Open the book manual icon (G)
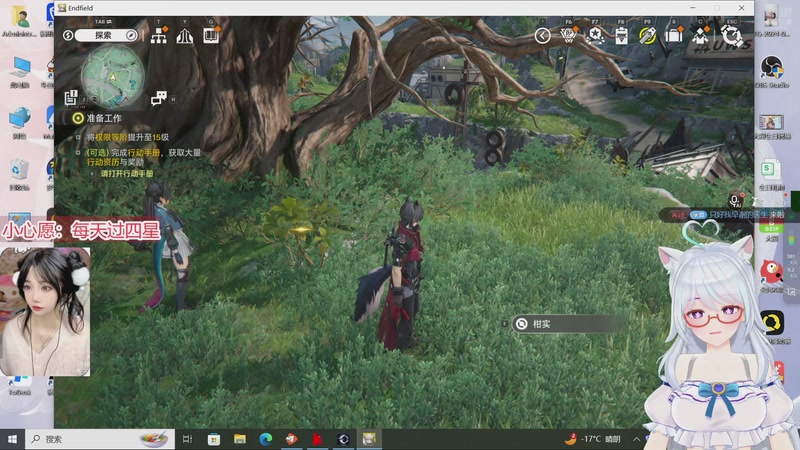Image resolution: width=800 pixels, height=450 pixels. click(211, 35)
